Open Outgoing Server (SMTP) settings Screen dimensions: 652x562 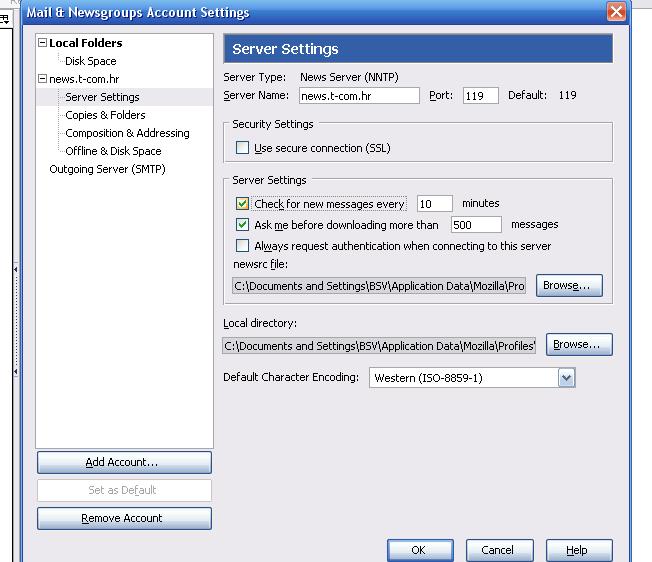coord(107,169)
